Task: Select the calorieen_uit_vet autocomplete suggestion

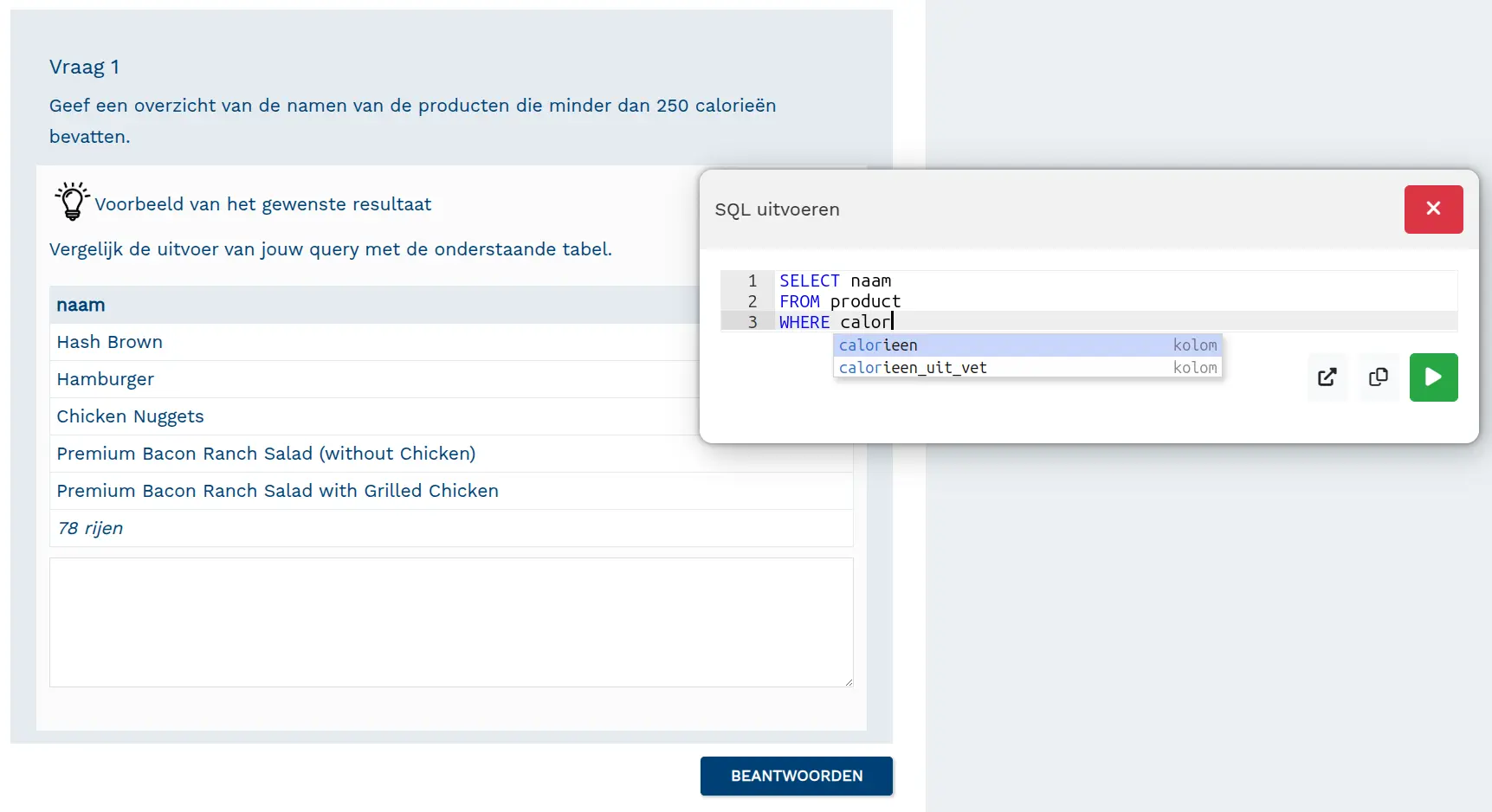Action: pyautogui.click(x=953, y=367)
